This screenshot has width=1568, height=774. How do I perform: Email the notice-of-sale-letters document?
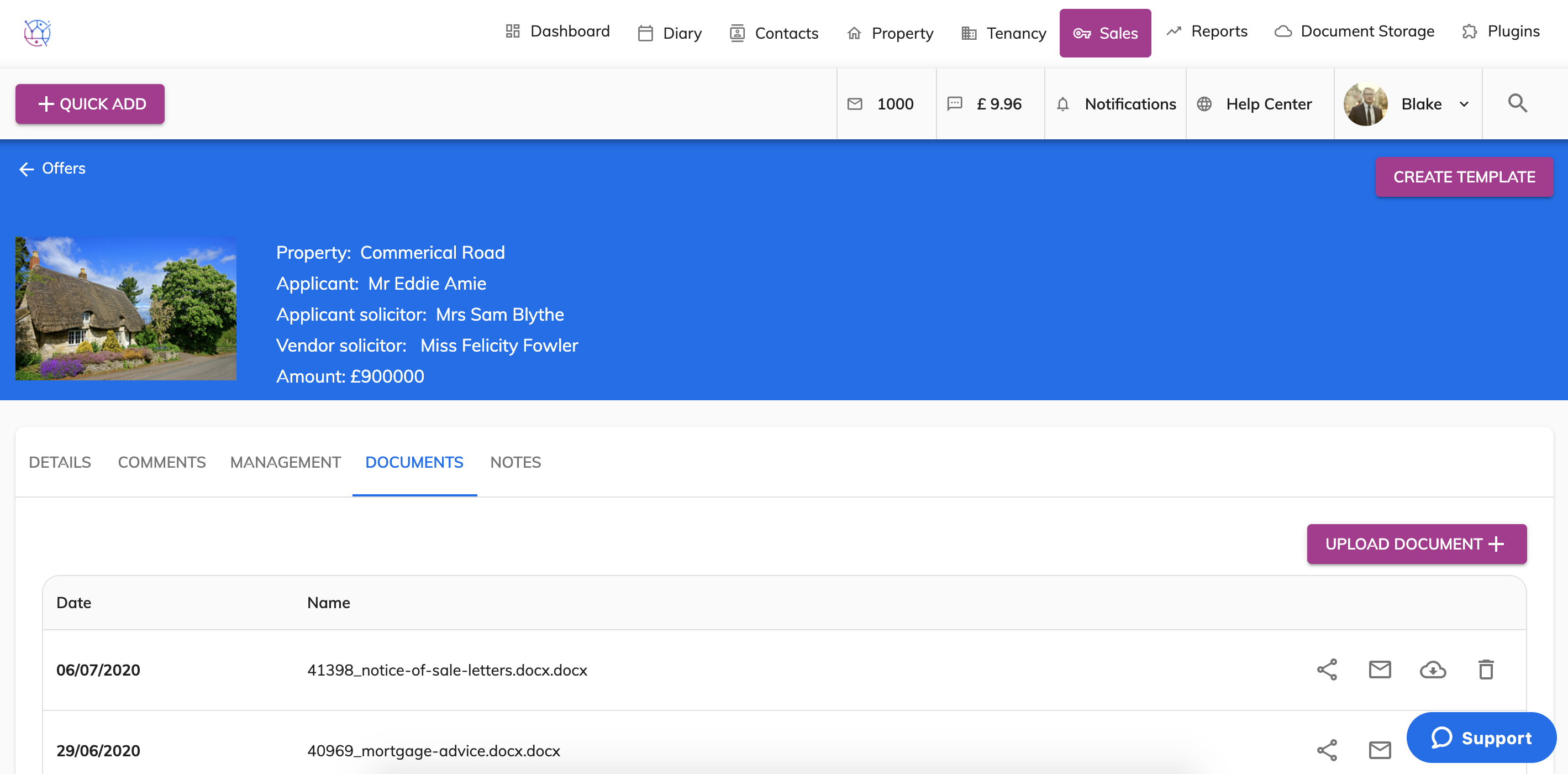(x=1379, y=670)
